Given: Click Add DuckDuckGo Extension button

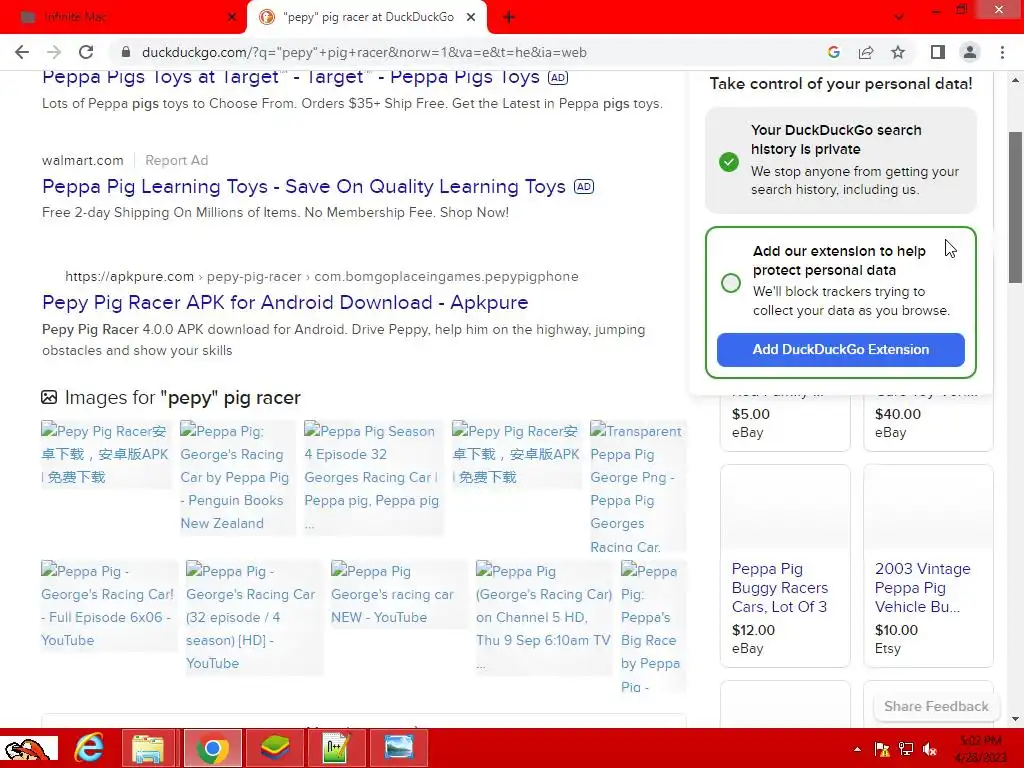Looking at the screenshot, I should 840,349.
